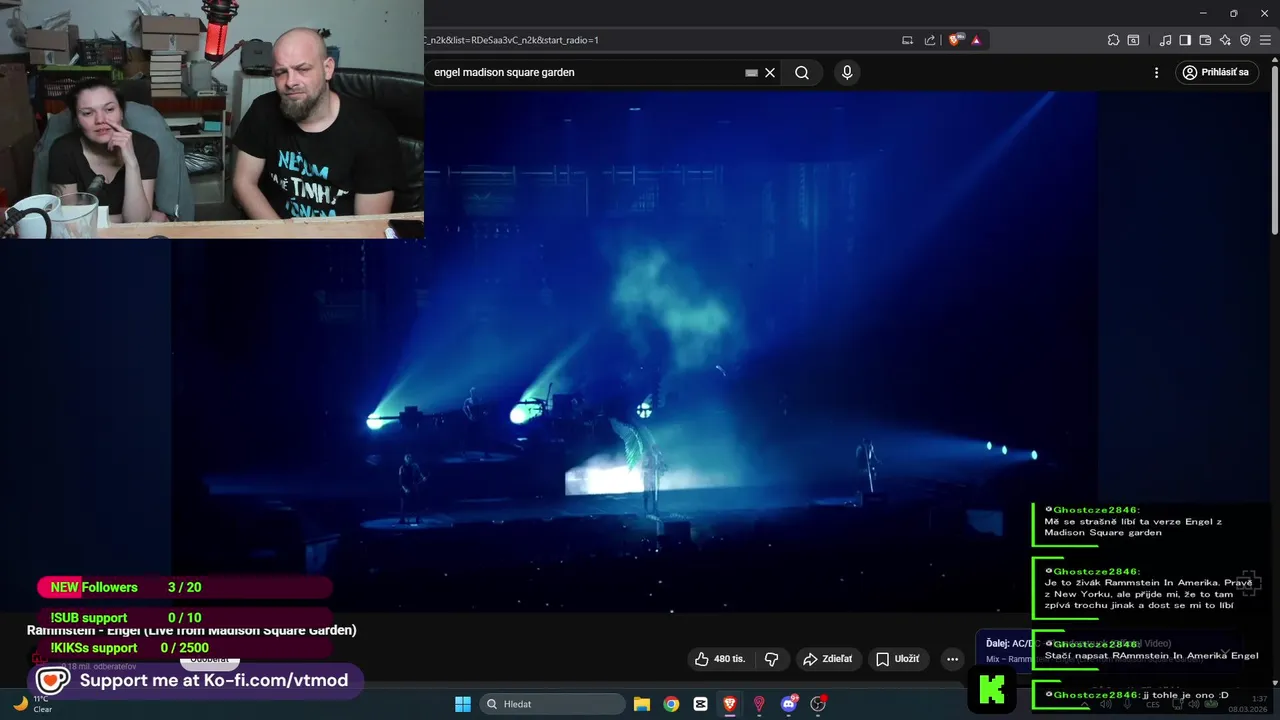Open the Brave VPN shield icon
This screenshot has height=720, width=1280.
point(1245,40)
